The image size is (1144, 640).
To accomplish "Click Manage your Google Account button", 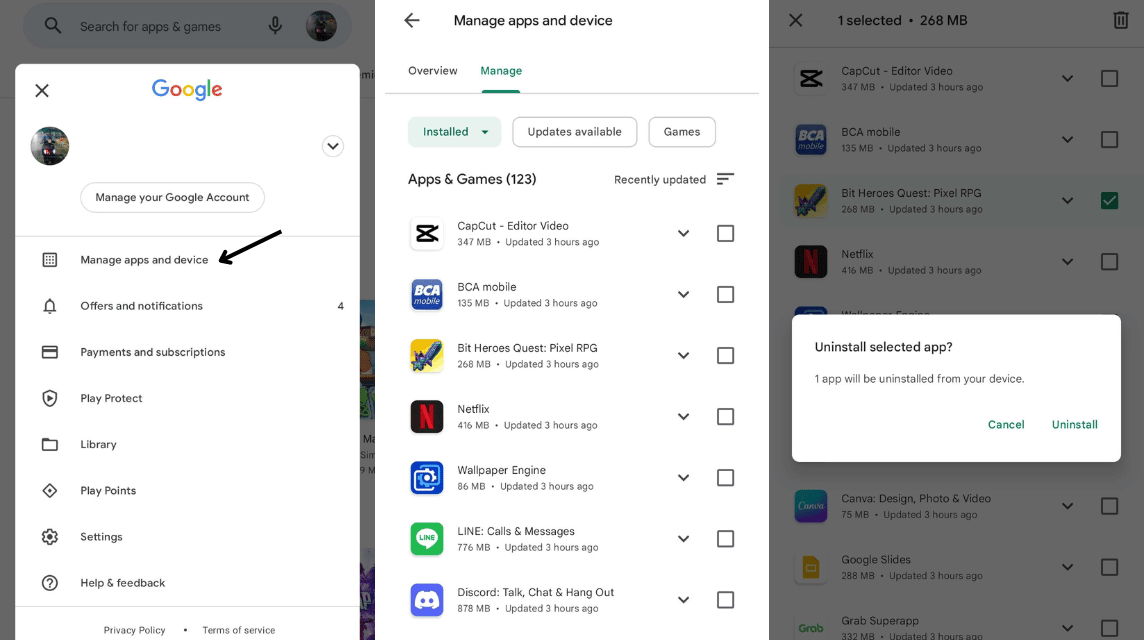I will click(x=172, y=198).
